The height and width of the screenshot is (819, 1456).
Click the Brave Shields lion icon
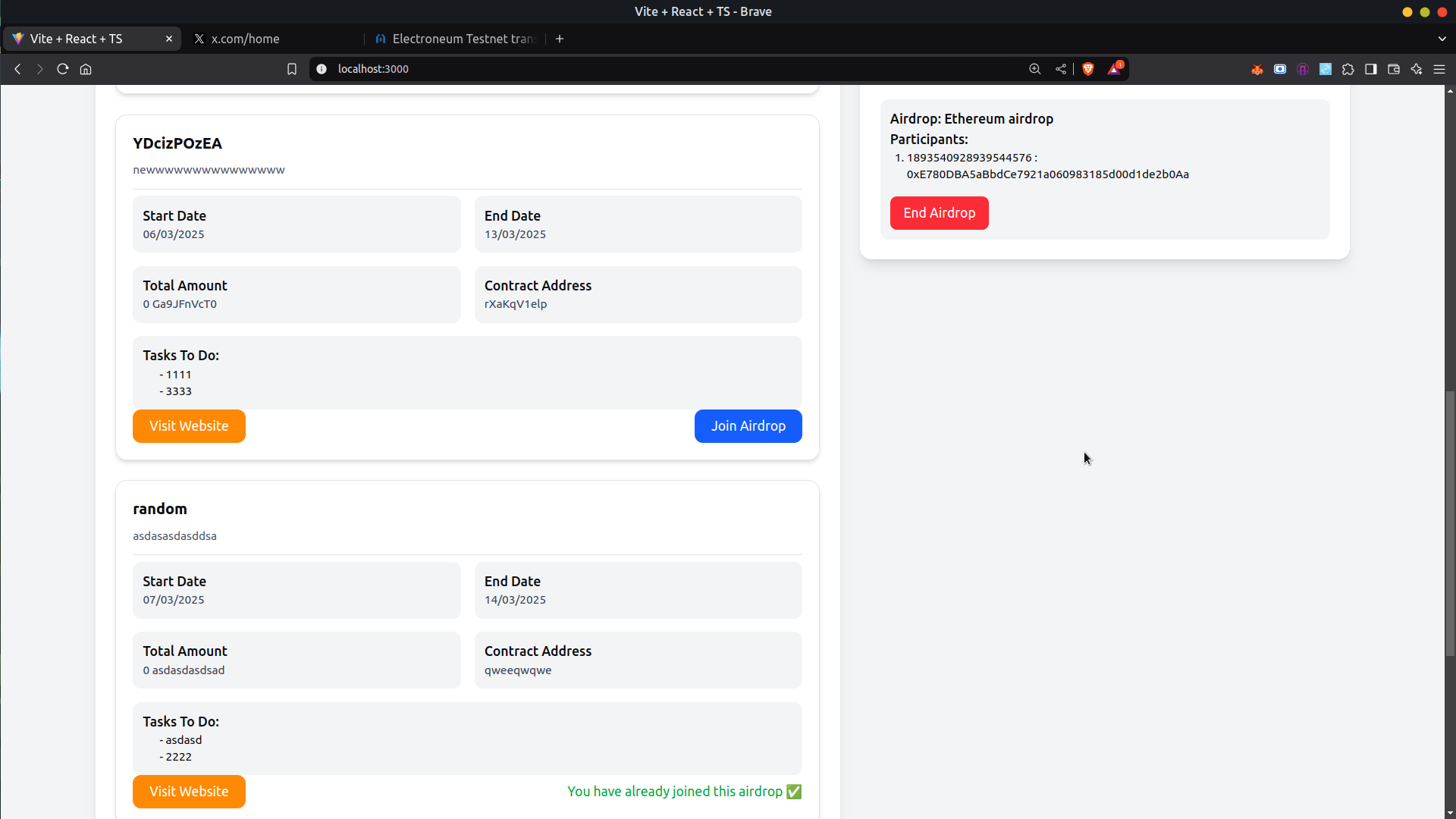pyautogui.click(x=1088, y=69)
